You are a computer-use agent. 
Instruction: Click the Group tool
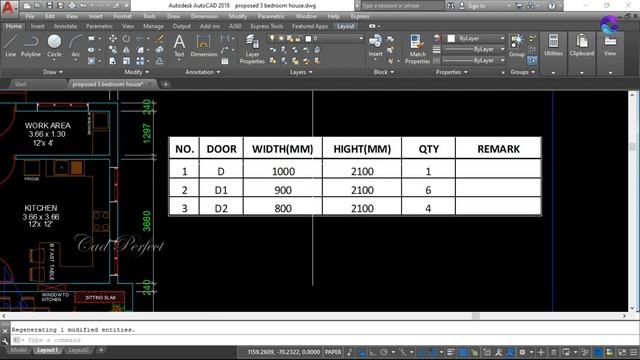[517, 46]
